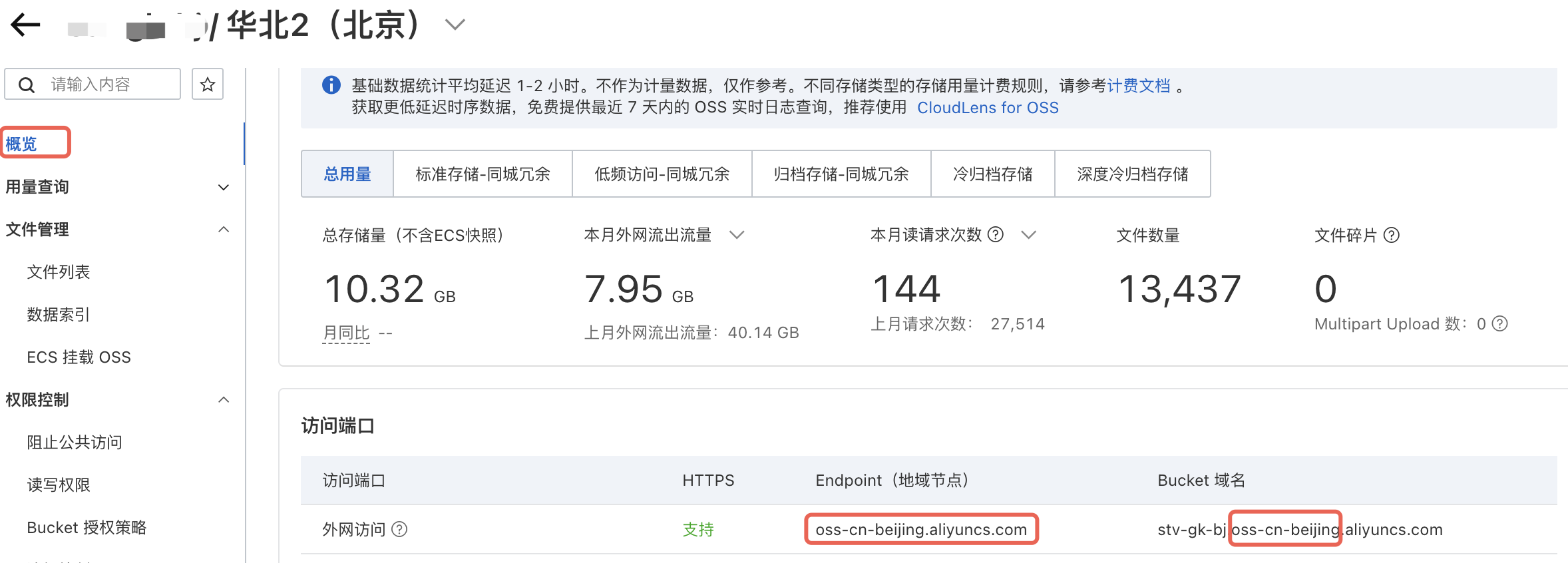Switch to the 深度冷归档存储 tab

pos(1132,174)
